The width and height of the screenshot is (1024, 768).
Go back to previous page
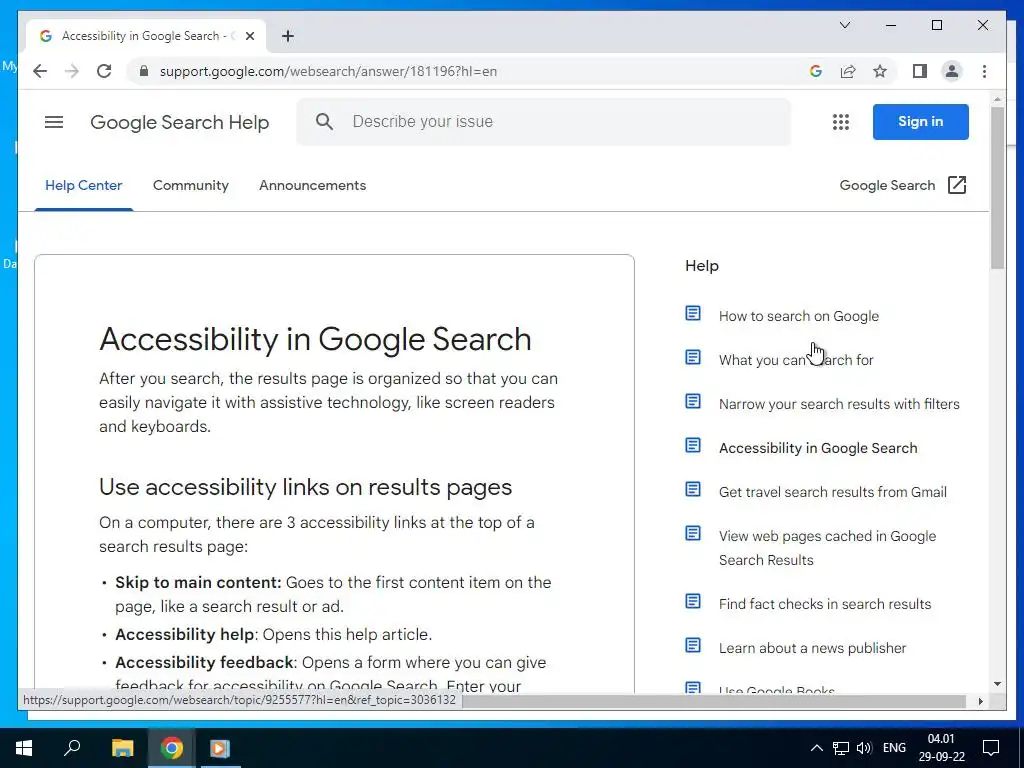[40, 71]
